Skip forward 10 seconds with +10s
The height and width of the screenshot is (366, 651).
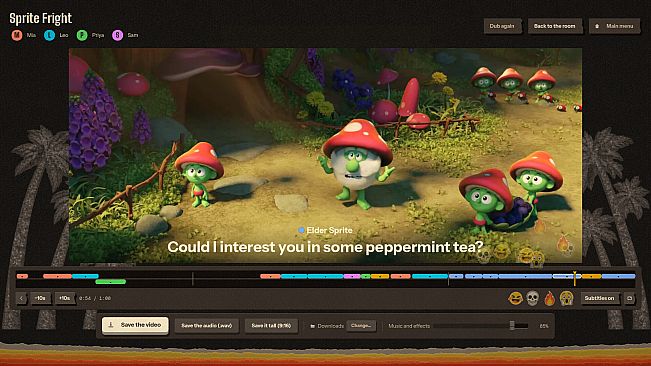[65, 298]
